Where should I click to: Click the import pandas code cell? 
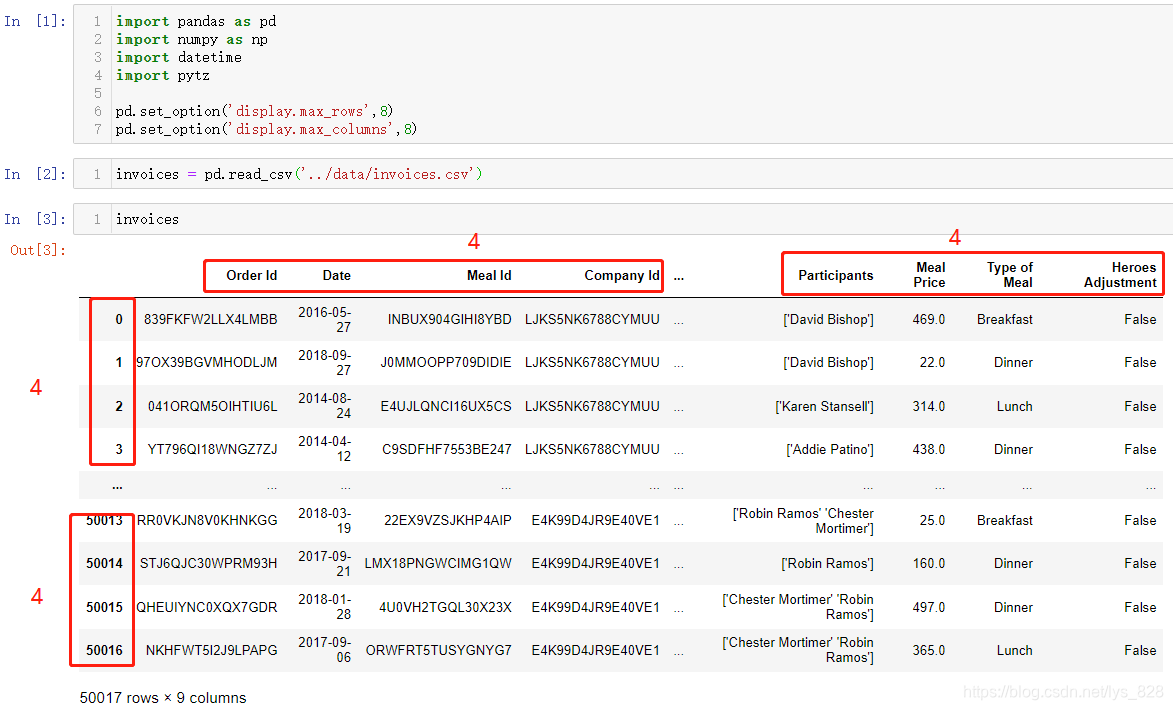coord(623,74)
